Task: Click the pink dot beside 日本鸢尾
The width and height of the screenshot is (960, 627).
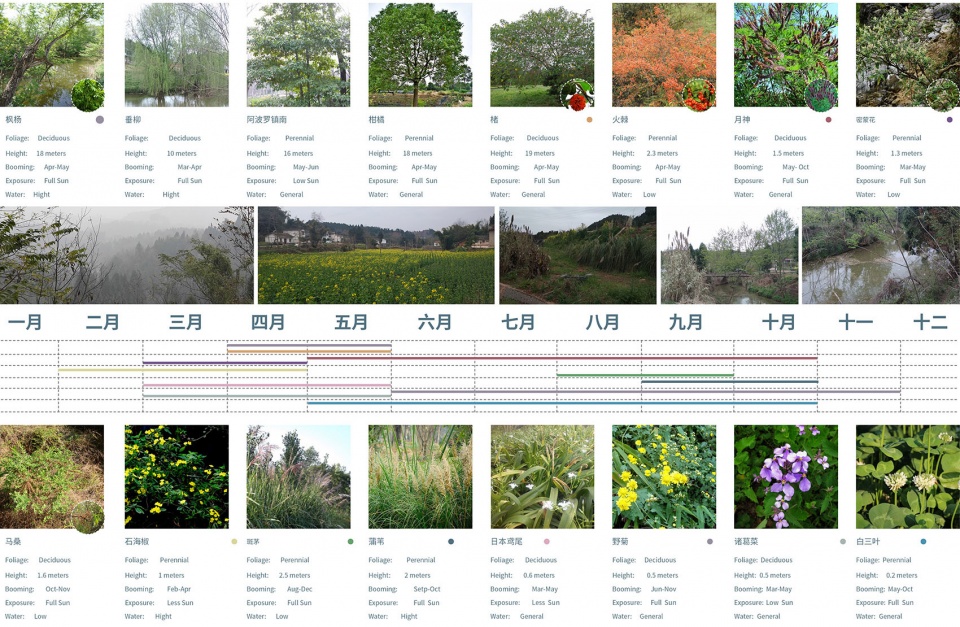Action: point(546,541)
